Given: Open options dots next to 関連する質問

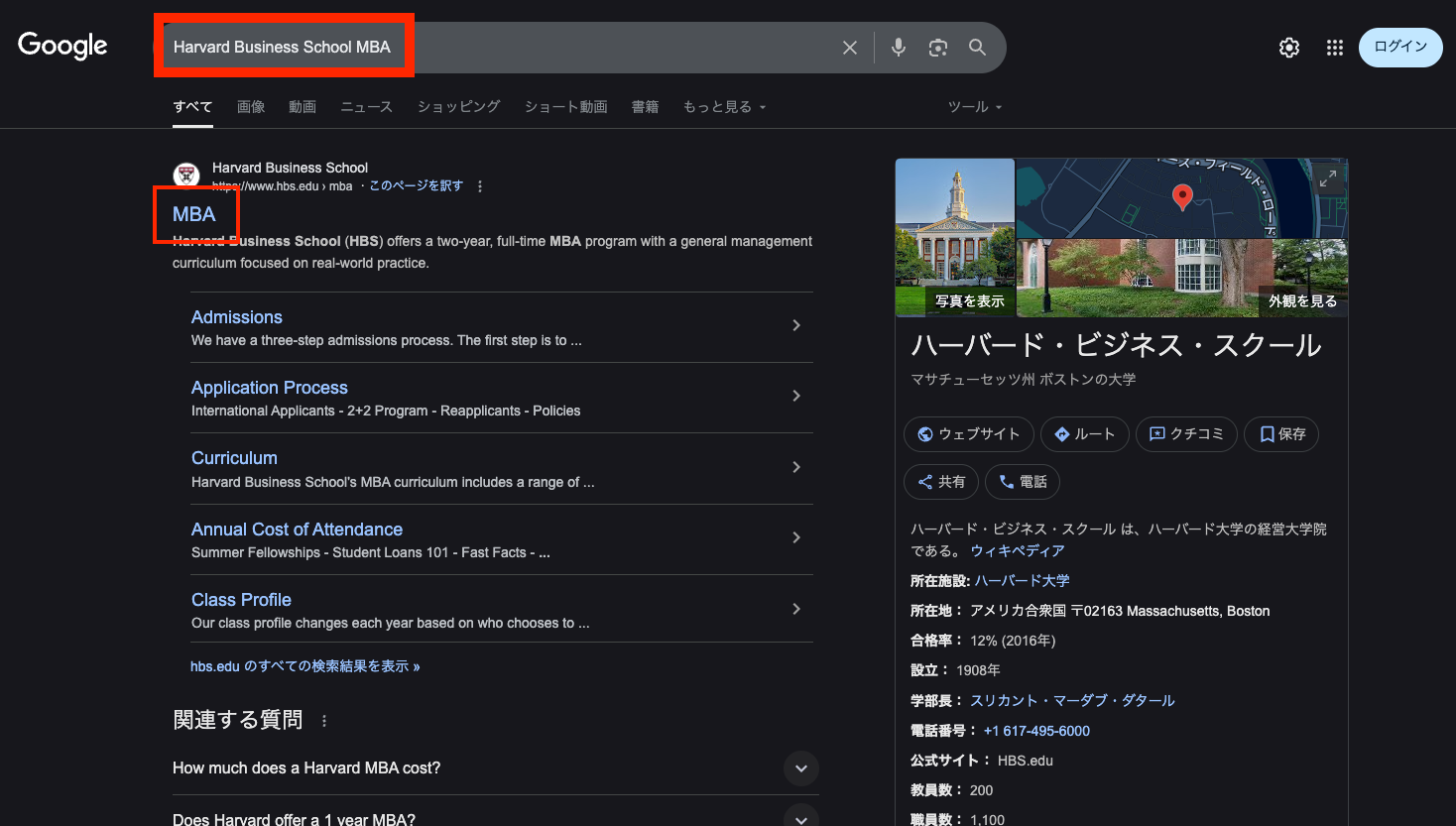Looking at the screenshot, I should pos(324,721).
